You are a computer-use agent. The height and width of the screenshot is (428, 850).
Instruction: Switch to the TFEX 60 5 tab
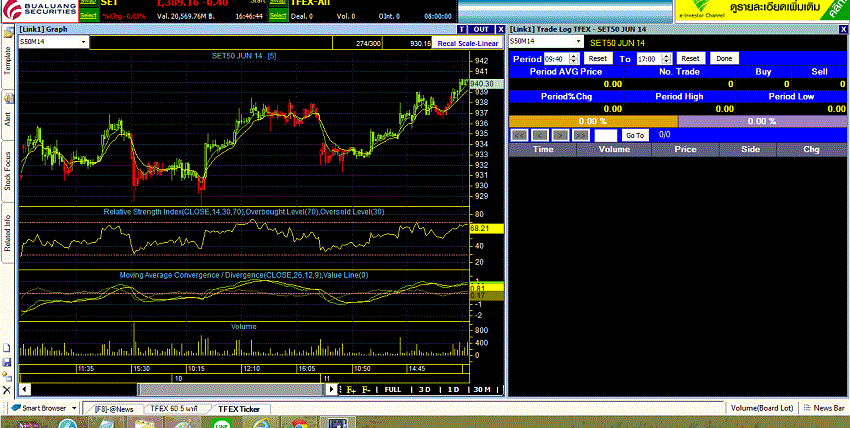(174, 409)
